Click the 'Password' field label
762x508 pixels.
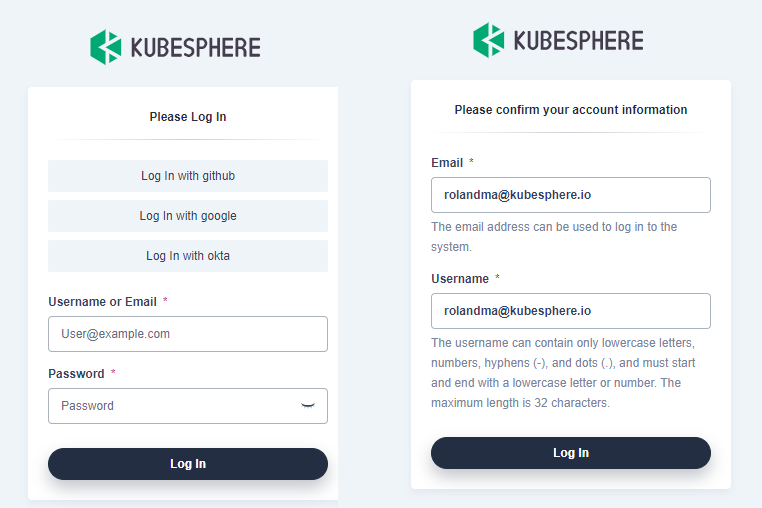[76, 374]
